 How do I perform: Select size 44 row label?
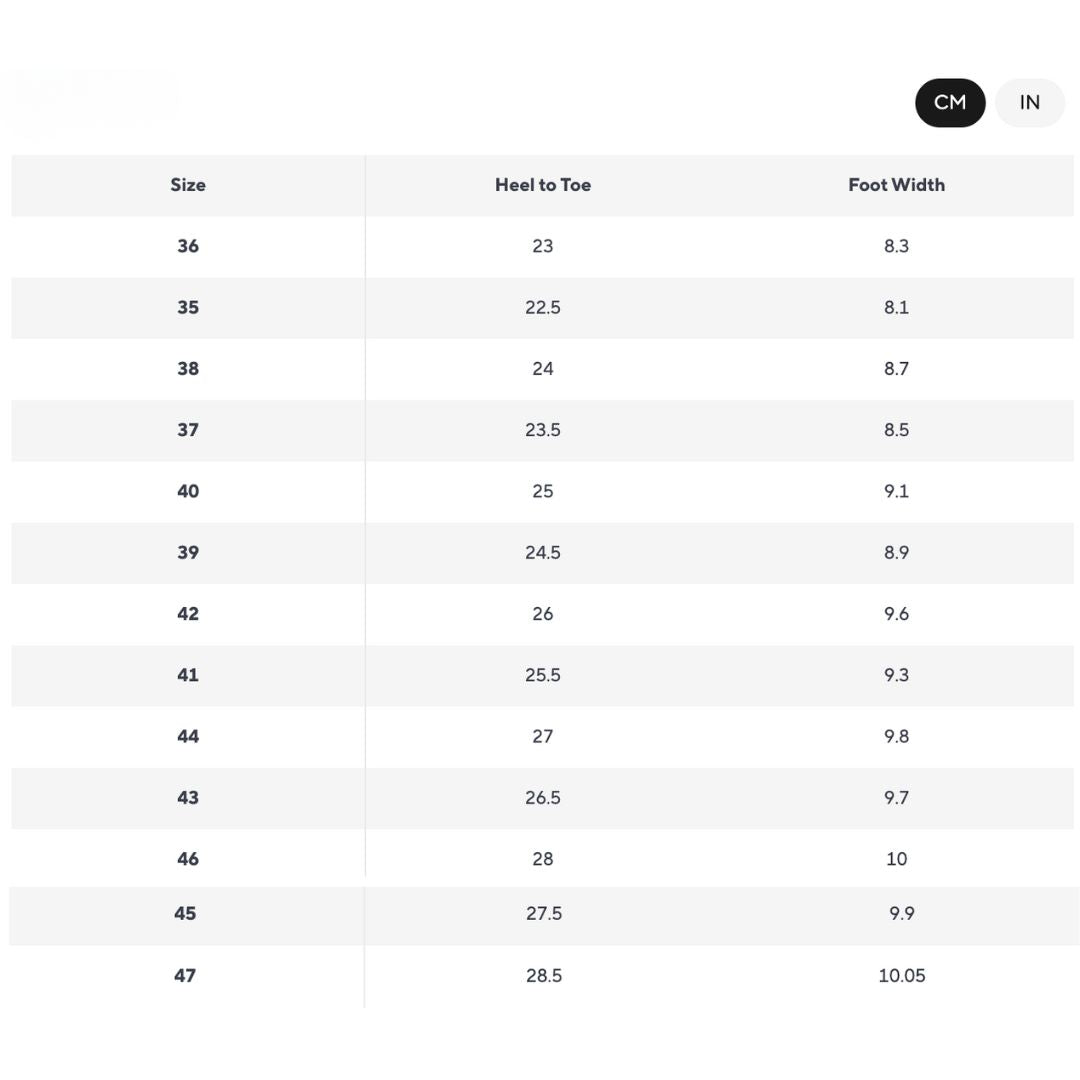188,736
